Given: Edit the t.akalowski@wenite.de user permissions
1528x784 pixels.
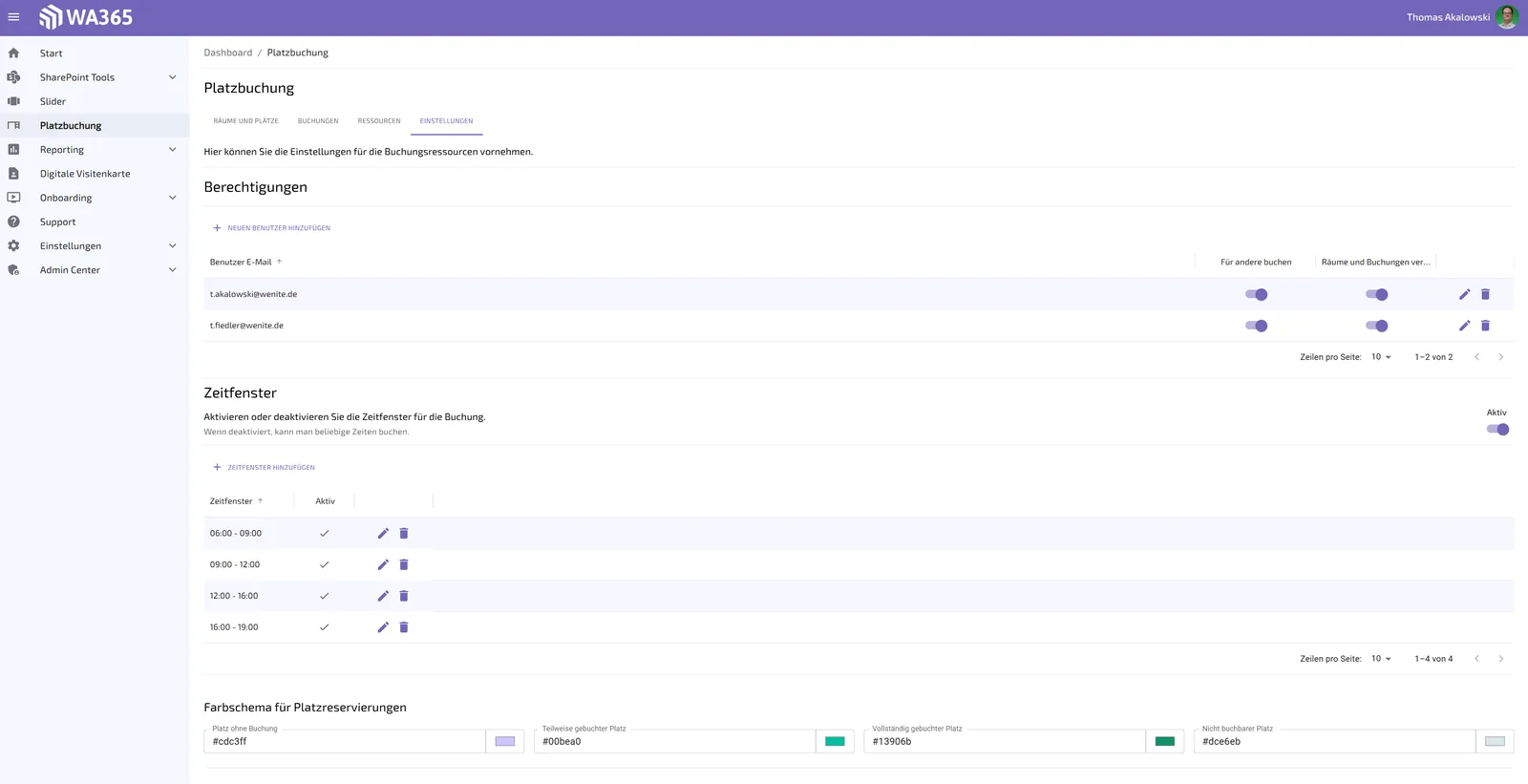Looking at the screenshot, I should (1464, 294).
